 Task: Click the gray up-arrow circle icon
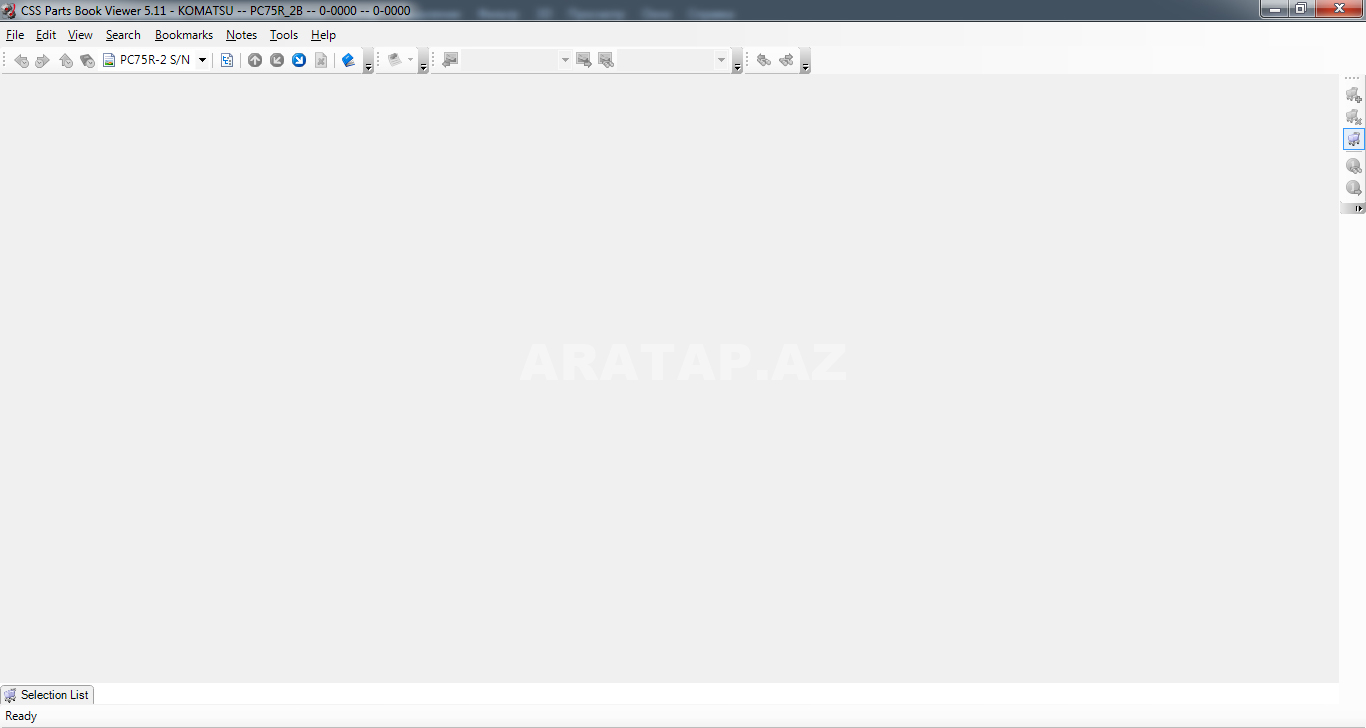pyautogui.click(x=255, y=60)
